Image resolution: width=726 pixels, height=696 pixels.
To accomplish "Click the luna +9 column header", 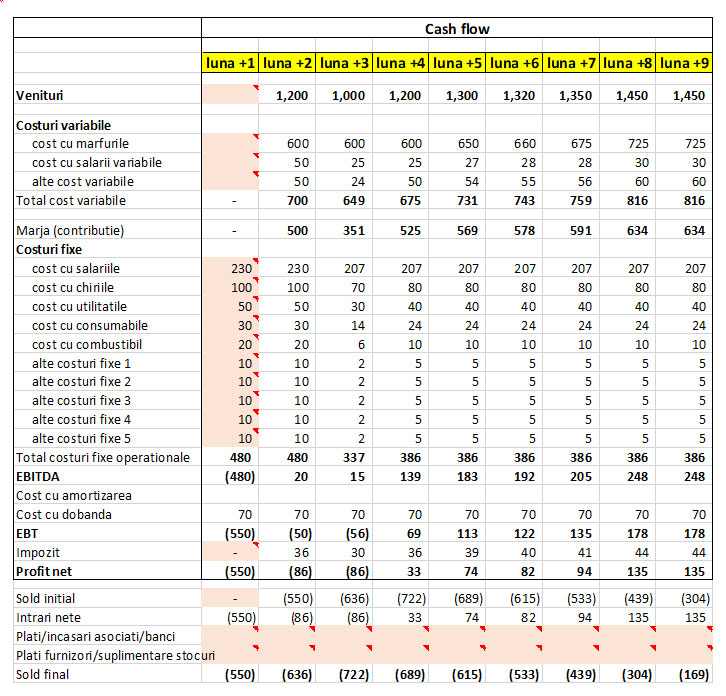I will (685, 63).
